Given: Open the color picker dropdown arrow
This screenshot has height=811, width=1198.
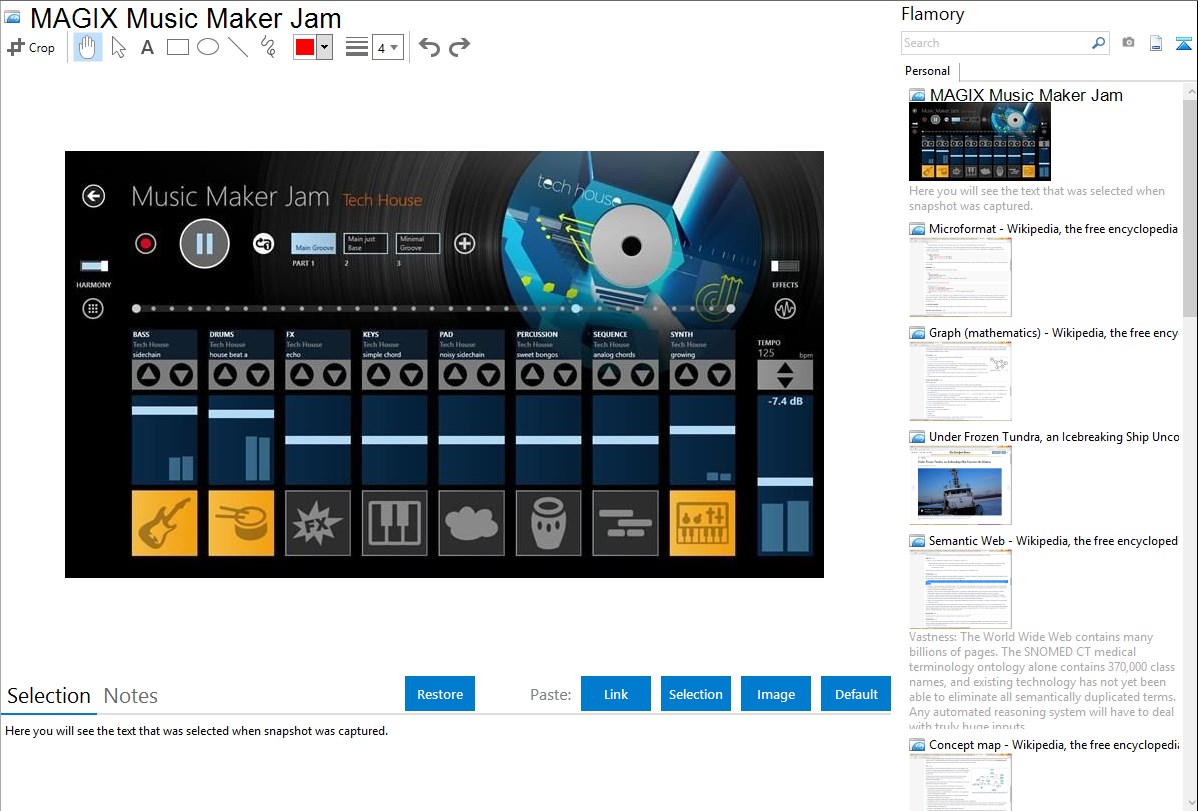Looking at the screenshot, I should tap(325, 47).
